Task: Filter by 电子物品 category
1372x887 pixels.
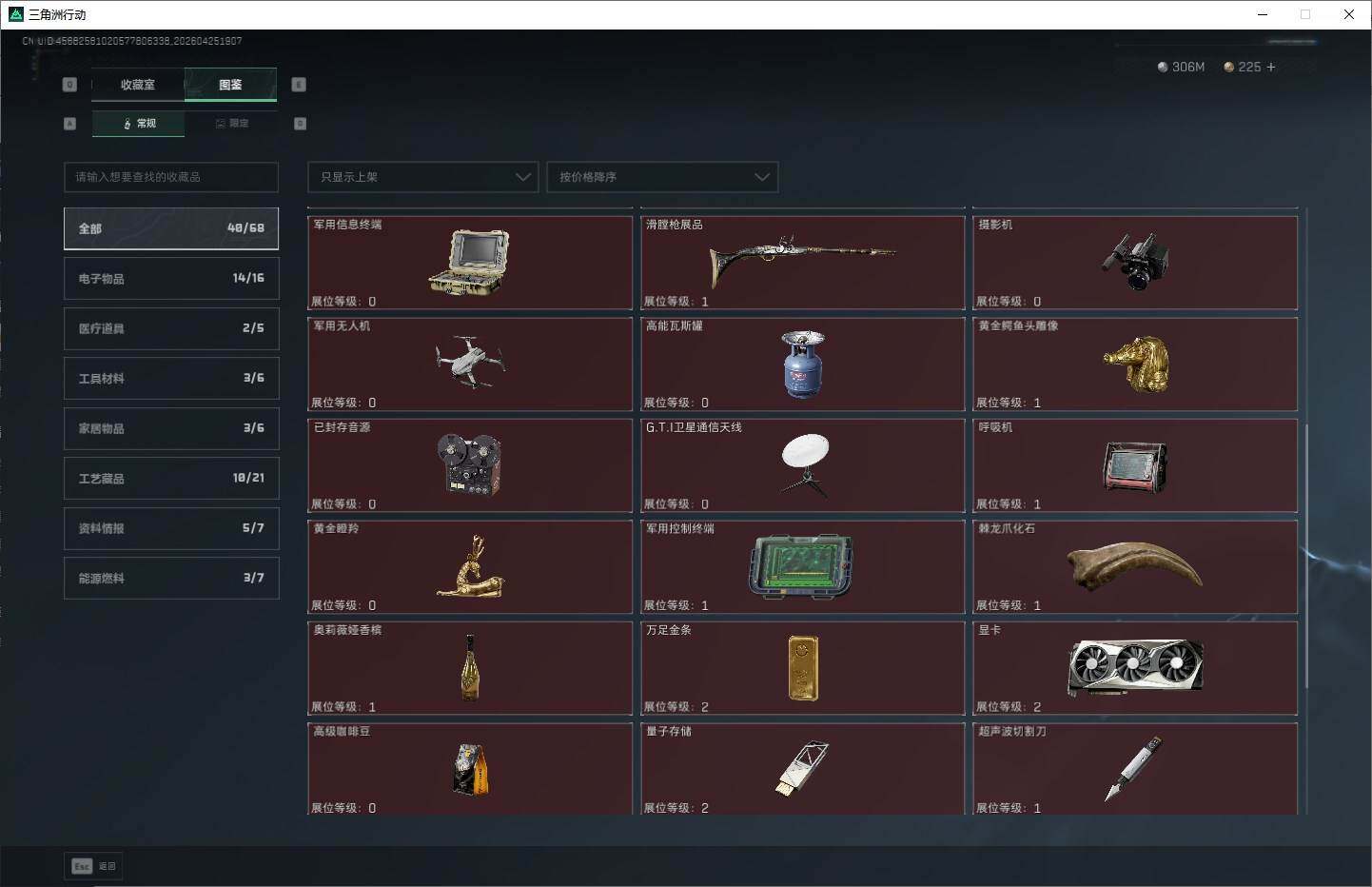Action: pyautogui.click(x=171, y=279)
